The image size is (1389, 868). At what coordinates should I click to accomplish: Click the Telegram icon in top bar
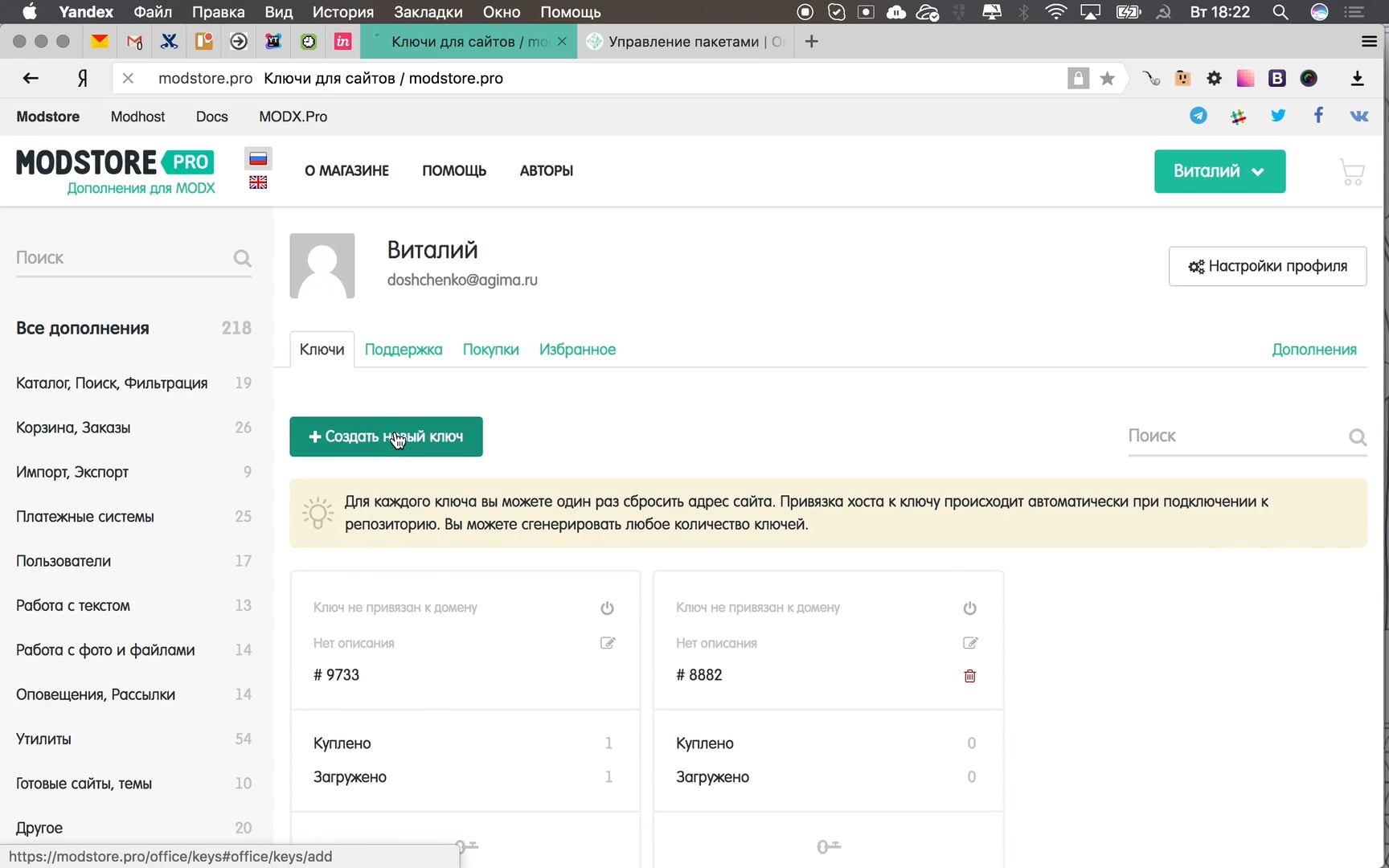(1198, 116)
